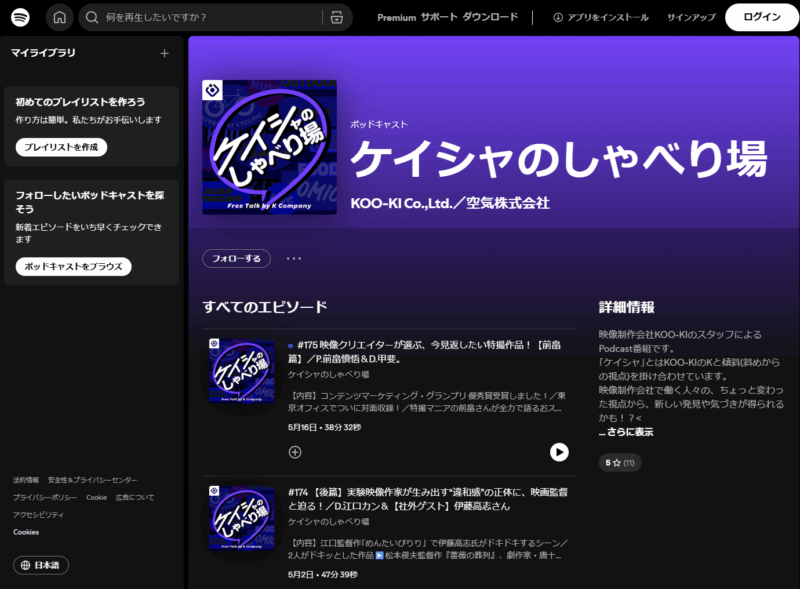Click すべてのエピソード heading
Viewport: 800px width, 589px height.
click(x=265, y=307)
